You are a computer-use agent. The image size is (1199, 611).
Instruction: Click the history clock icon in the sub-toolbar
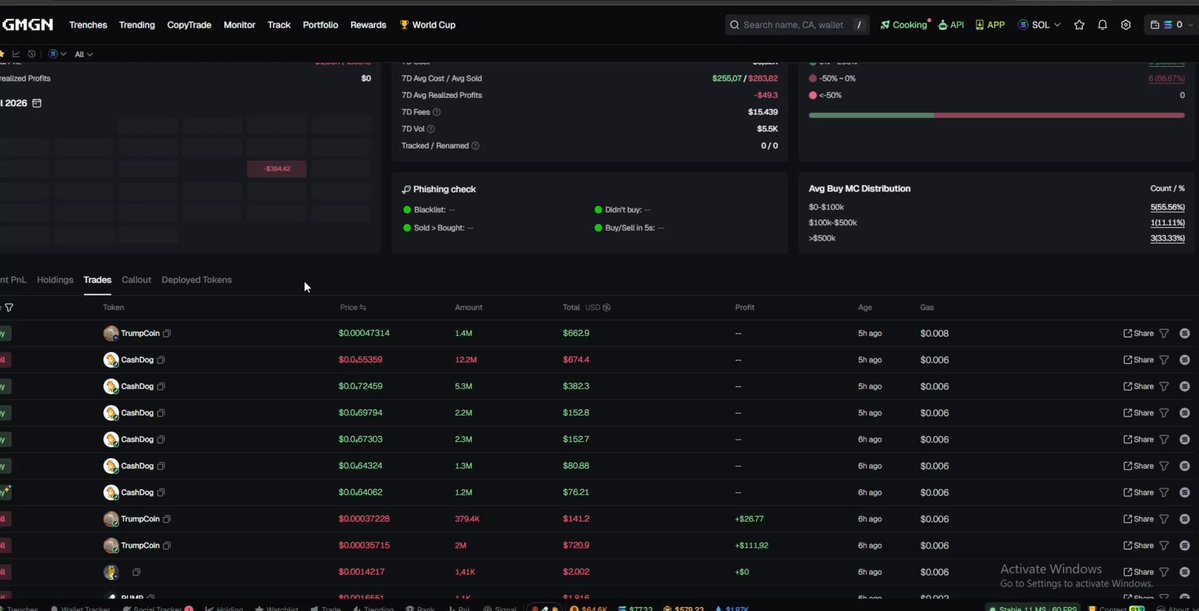coord(31,54)
